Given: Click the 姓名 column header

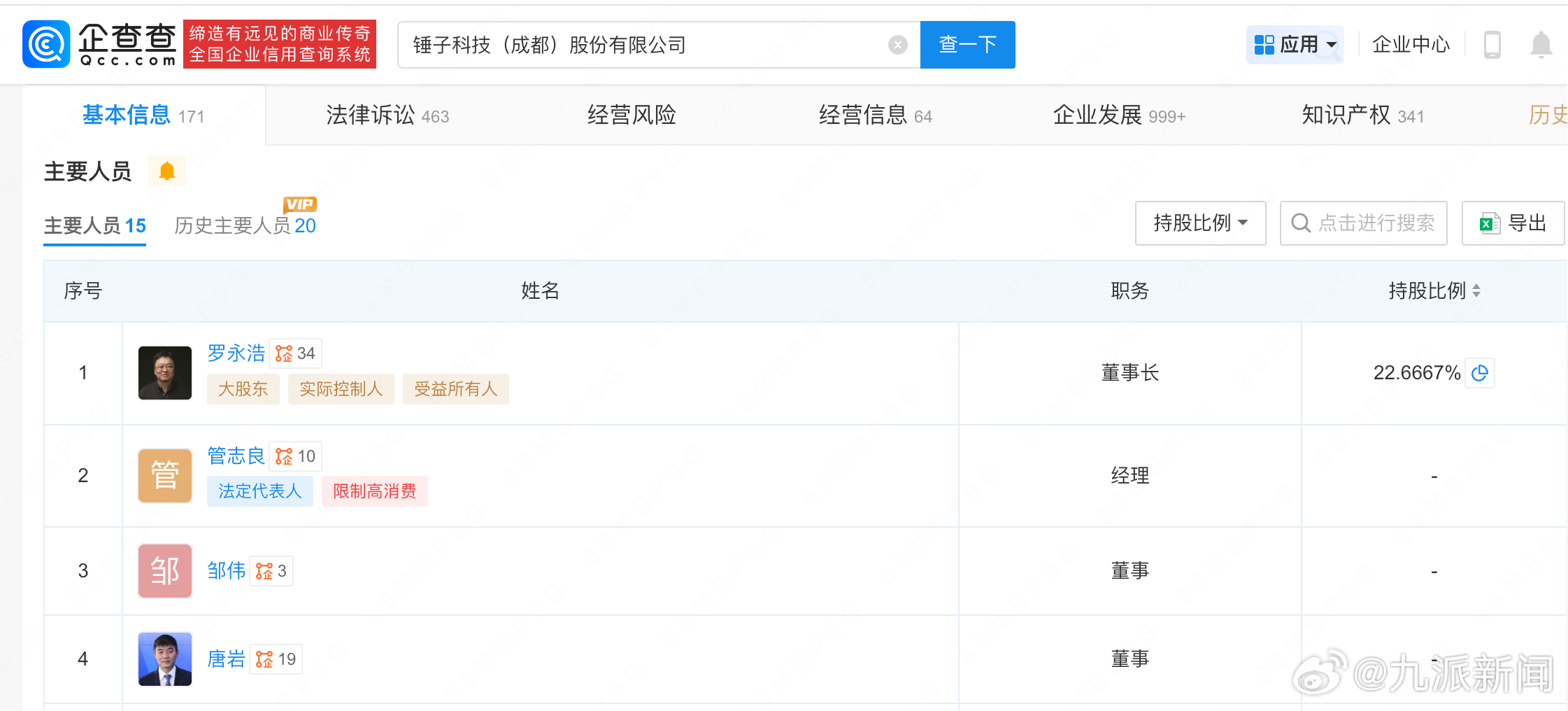Looking at the screenshot, I should coord(540,290).
